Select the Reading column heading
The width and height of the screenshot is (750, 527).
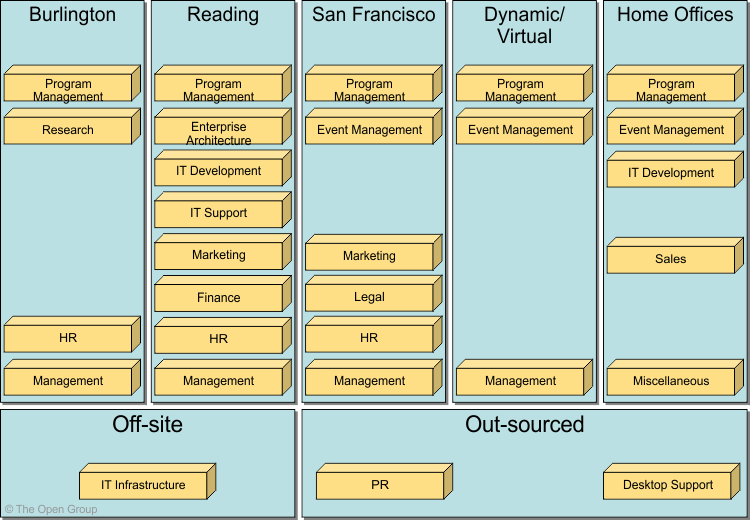pos(223,14)
